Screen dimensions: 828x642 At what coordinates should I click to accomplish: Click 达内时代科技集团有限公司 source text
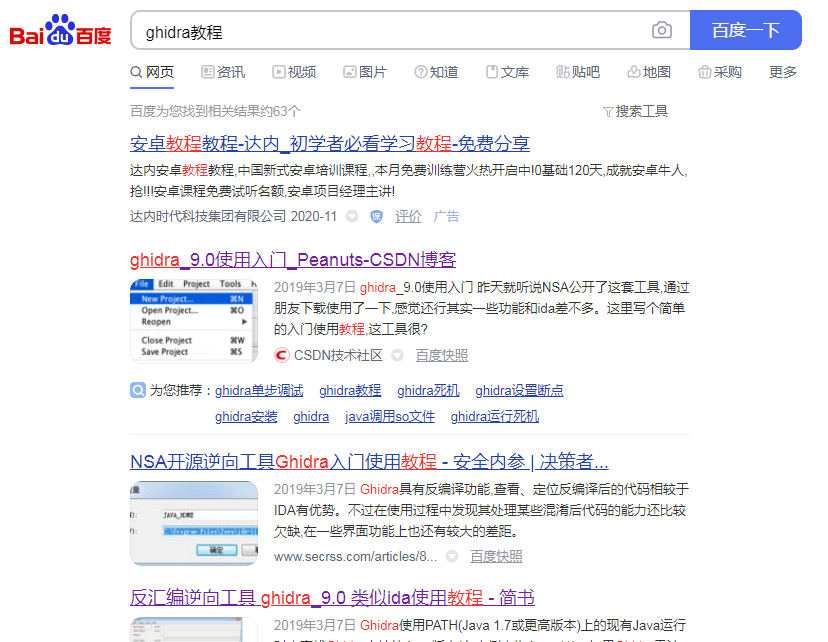click(208, 216)
